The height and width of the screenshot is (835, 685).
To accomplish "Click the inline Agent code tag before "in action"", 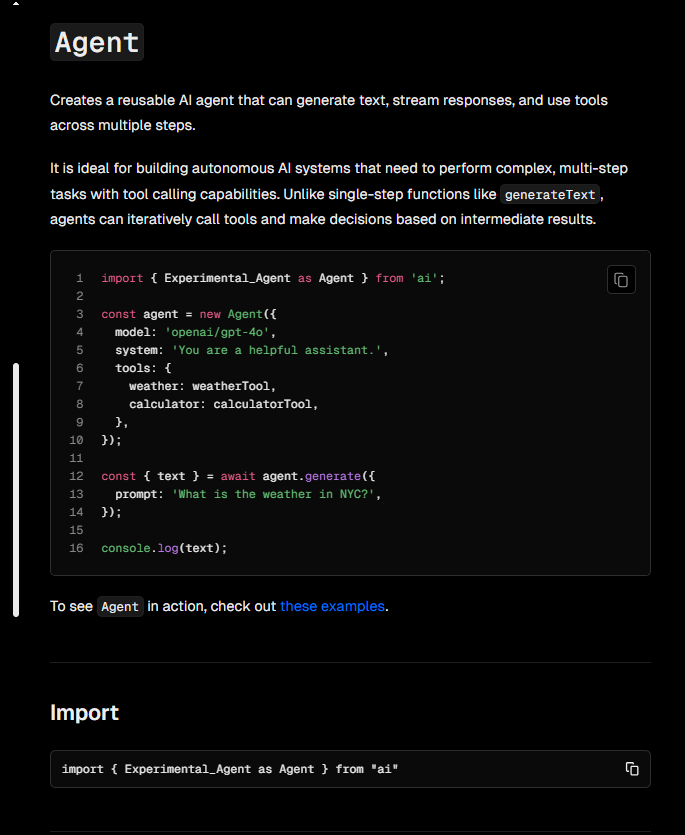I will (x=120, y=607).
